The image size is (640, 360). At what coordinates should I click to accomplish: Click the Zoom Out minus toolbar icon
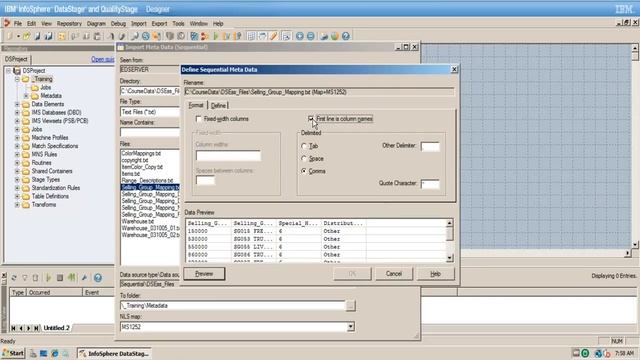[311, 36]
